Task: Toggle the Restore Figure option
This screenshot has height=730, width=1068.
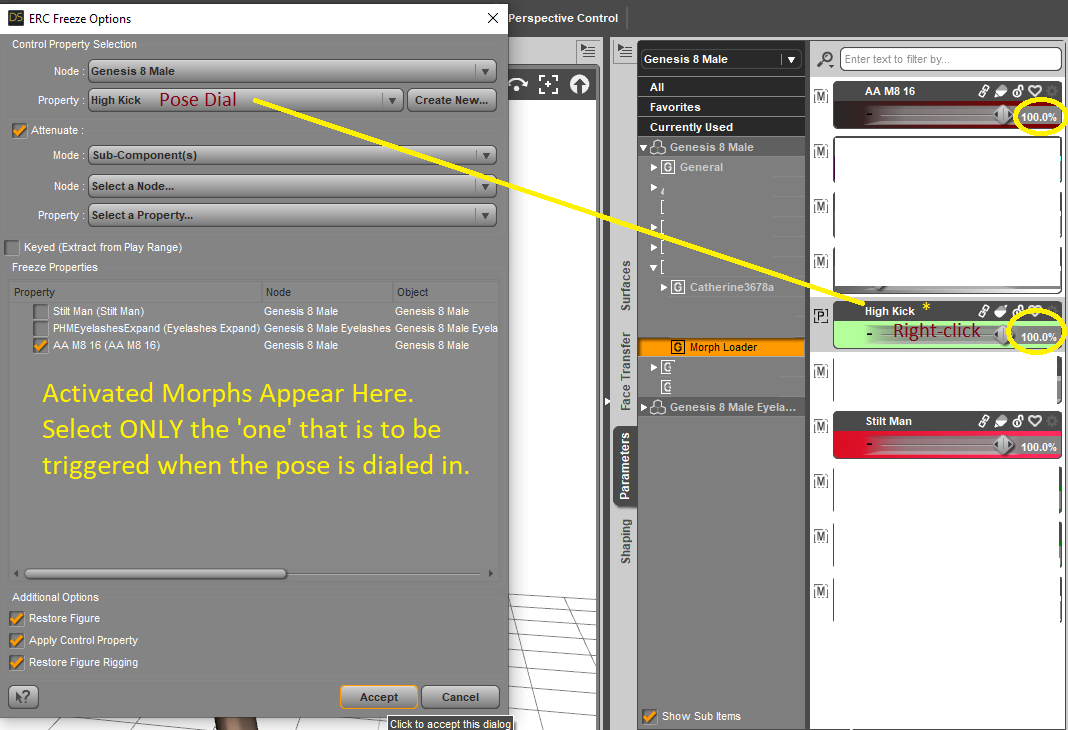Action: tap(16, 618)
